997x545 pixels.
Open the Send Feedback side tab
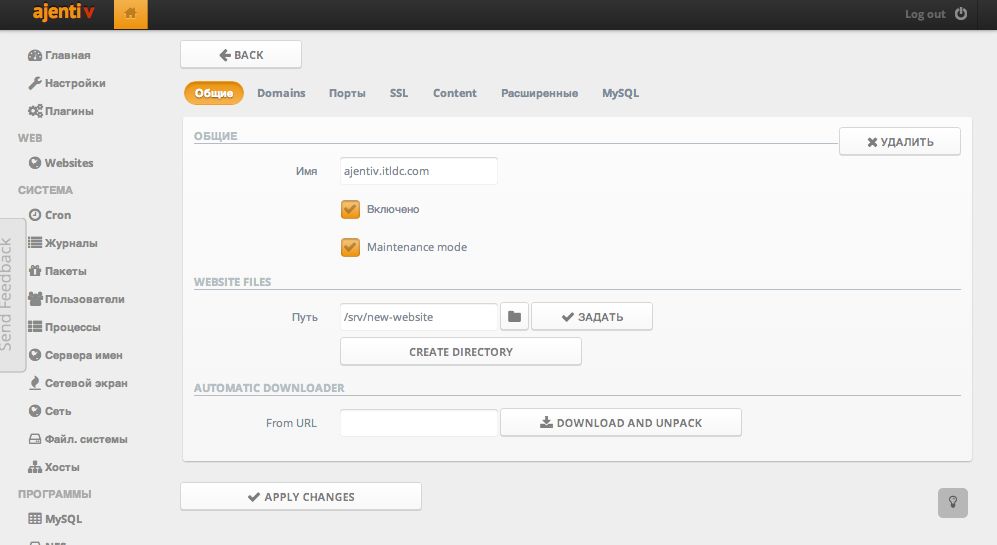[11, 294]
